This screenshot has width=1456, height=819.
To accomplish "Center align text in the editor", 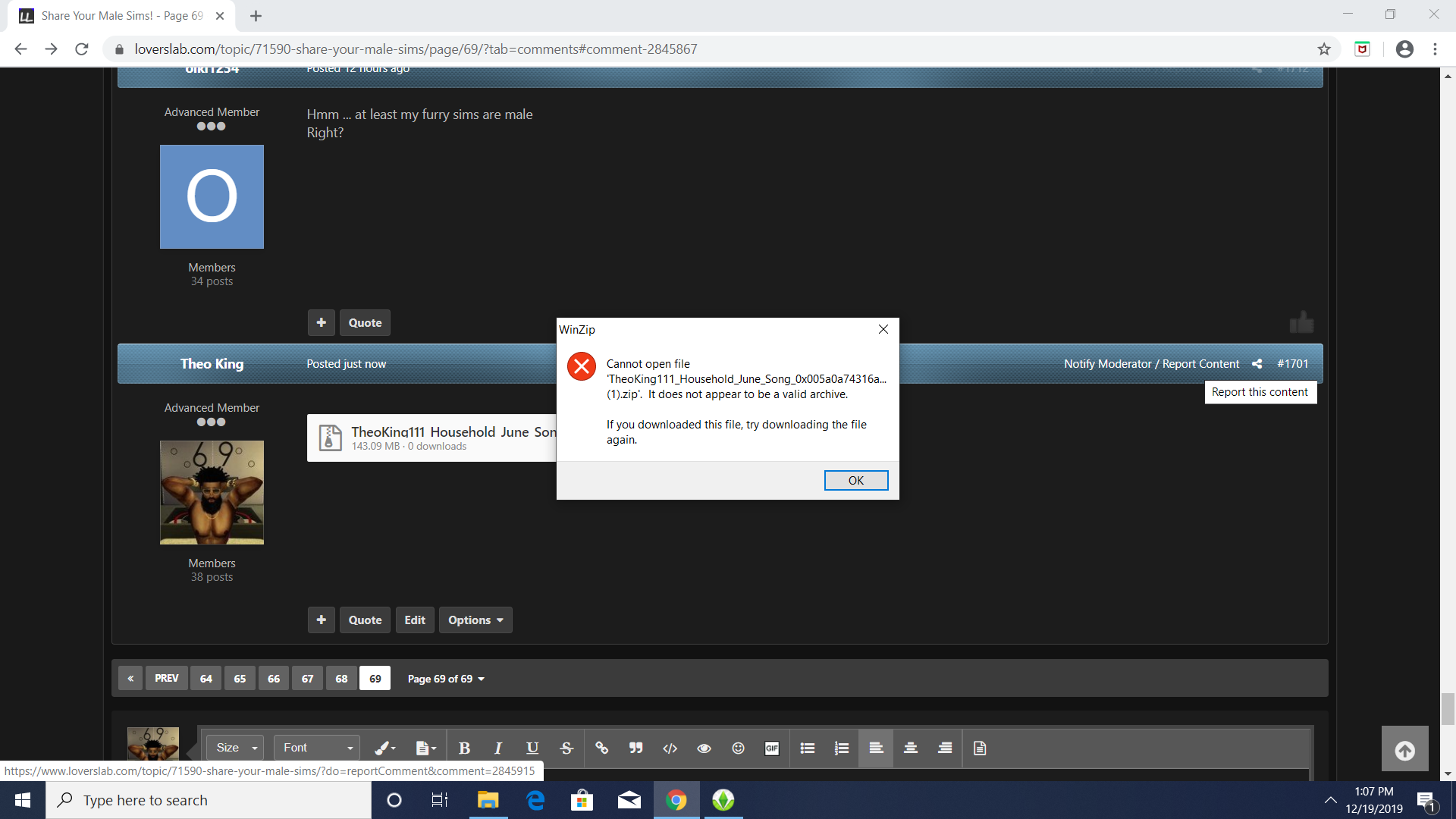I will click(x=911, y=748).
